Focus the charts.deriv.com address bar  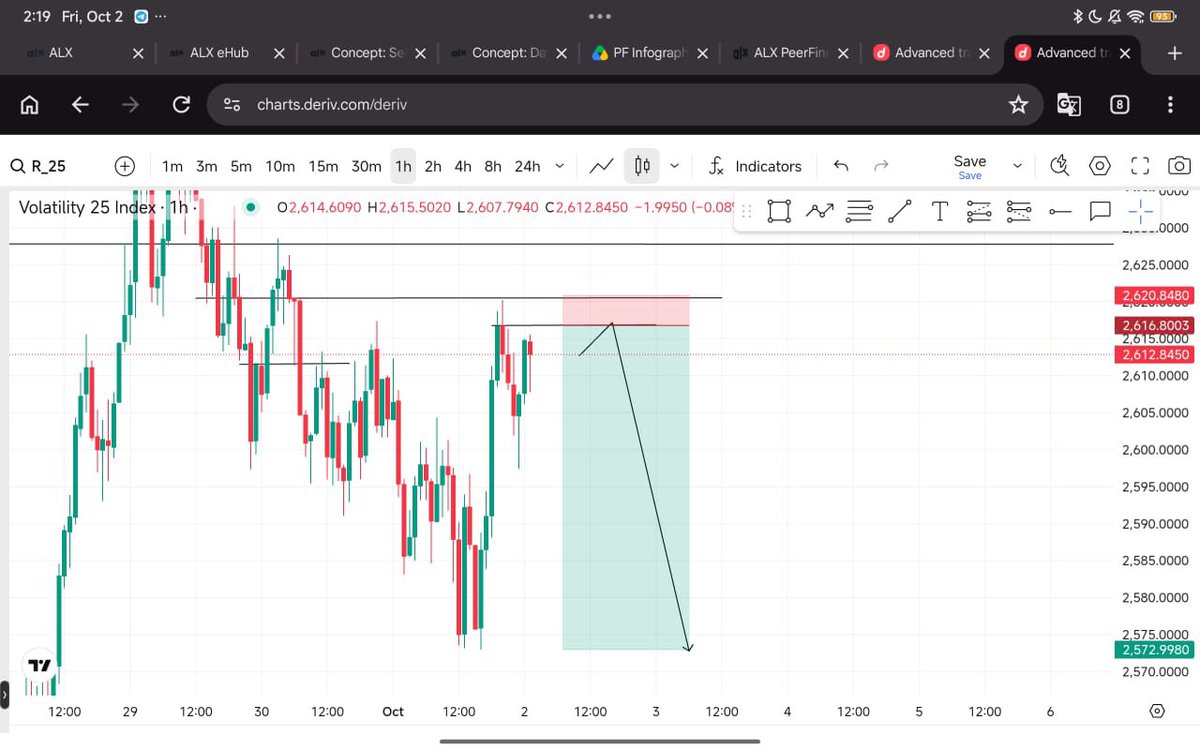(x=625, y=104)
